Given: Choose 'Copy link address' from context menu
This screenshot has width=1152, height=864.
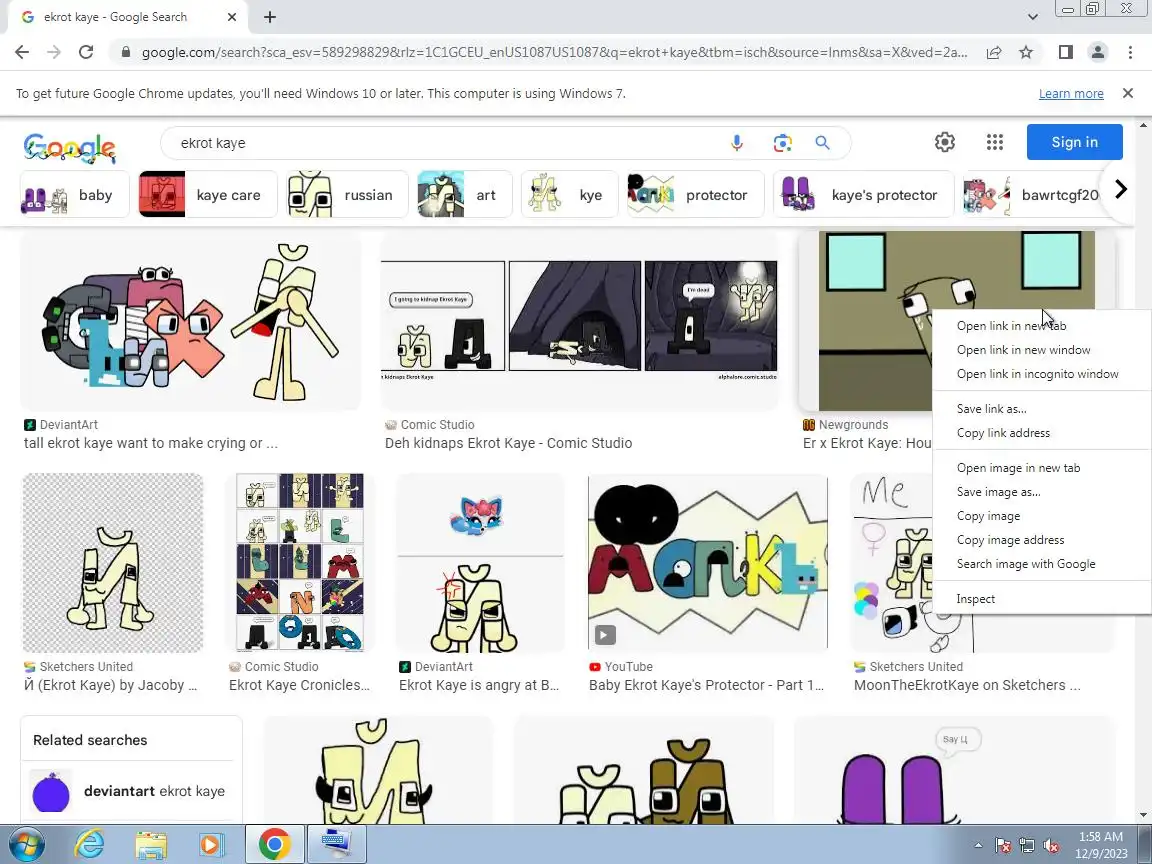Looking at the screenshot, I should click(x=1041, y=433).
